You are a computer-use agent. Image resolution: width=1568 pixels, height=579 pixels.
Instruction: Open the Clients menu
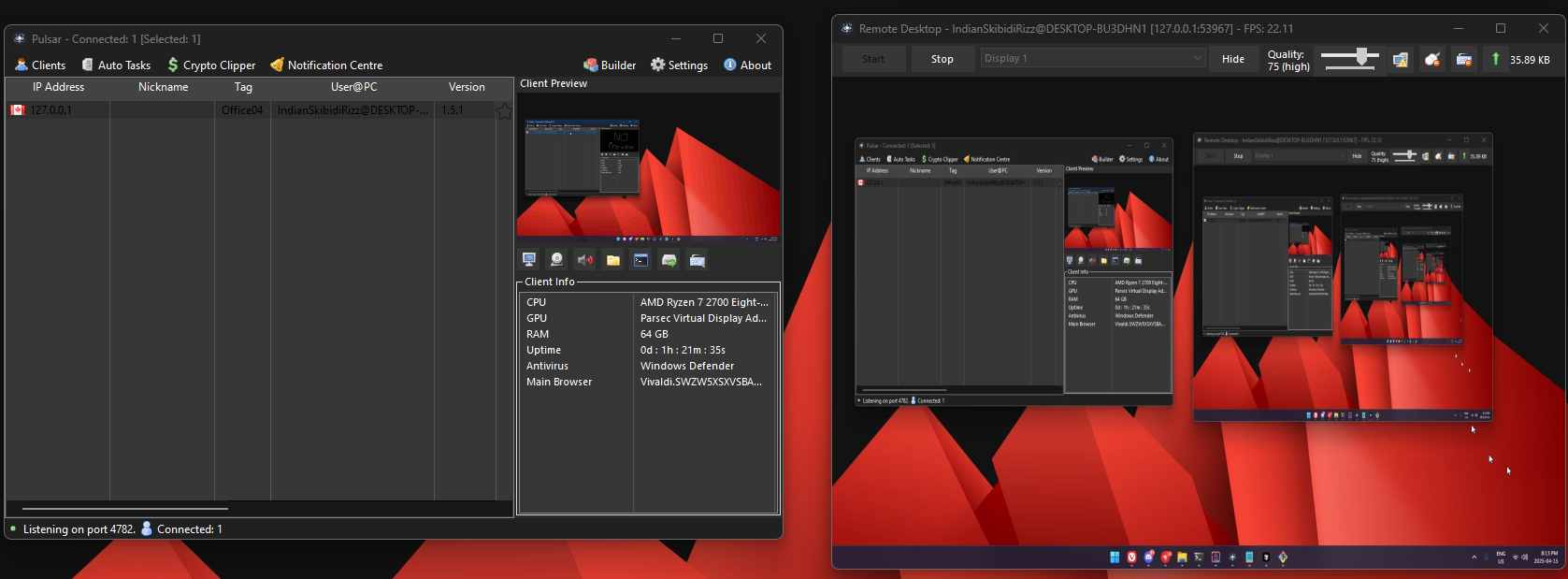click(40, 65)
